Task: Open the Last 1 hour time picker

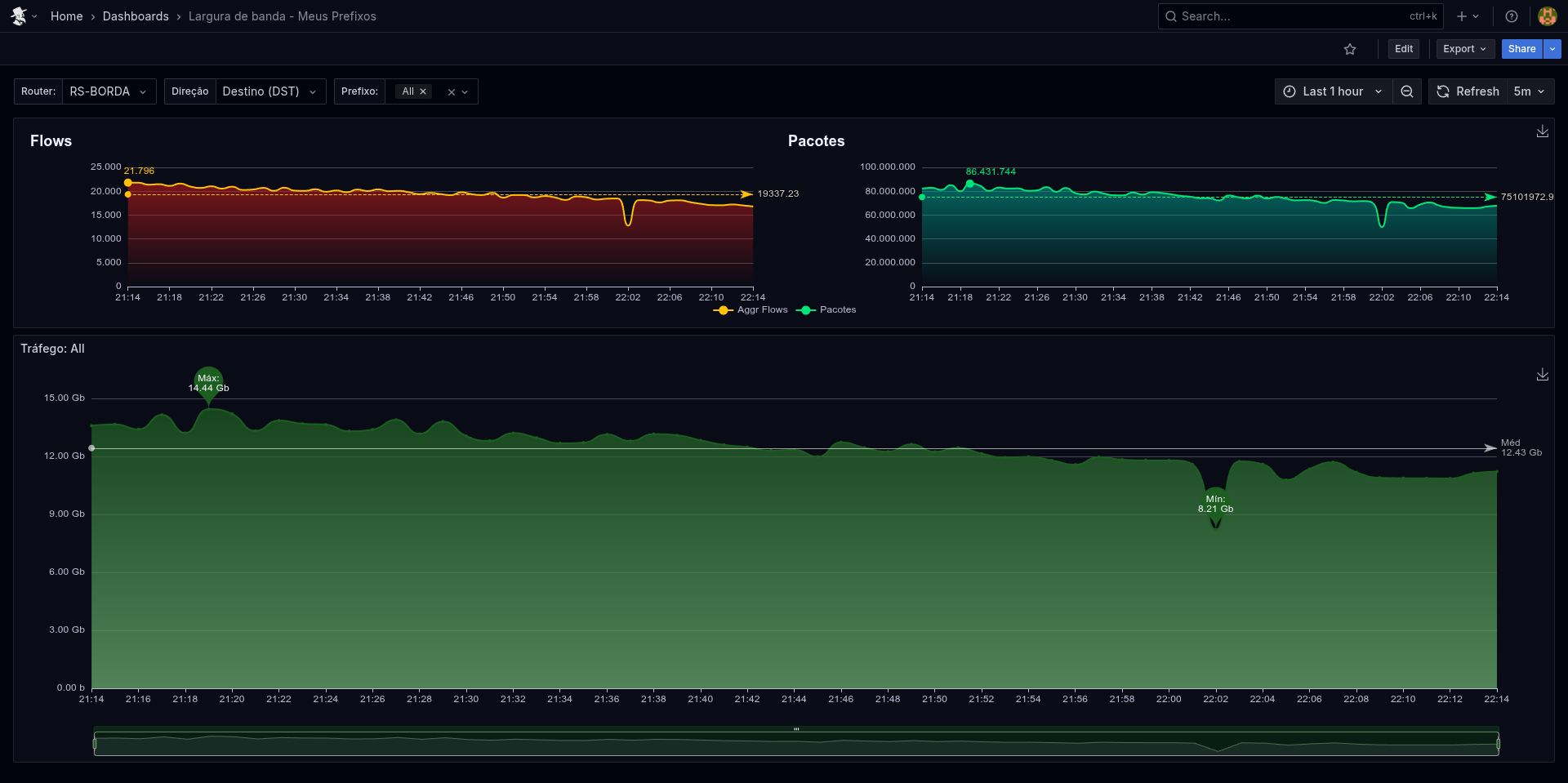Action: pos(1333,91)
